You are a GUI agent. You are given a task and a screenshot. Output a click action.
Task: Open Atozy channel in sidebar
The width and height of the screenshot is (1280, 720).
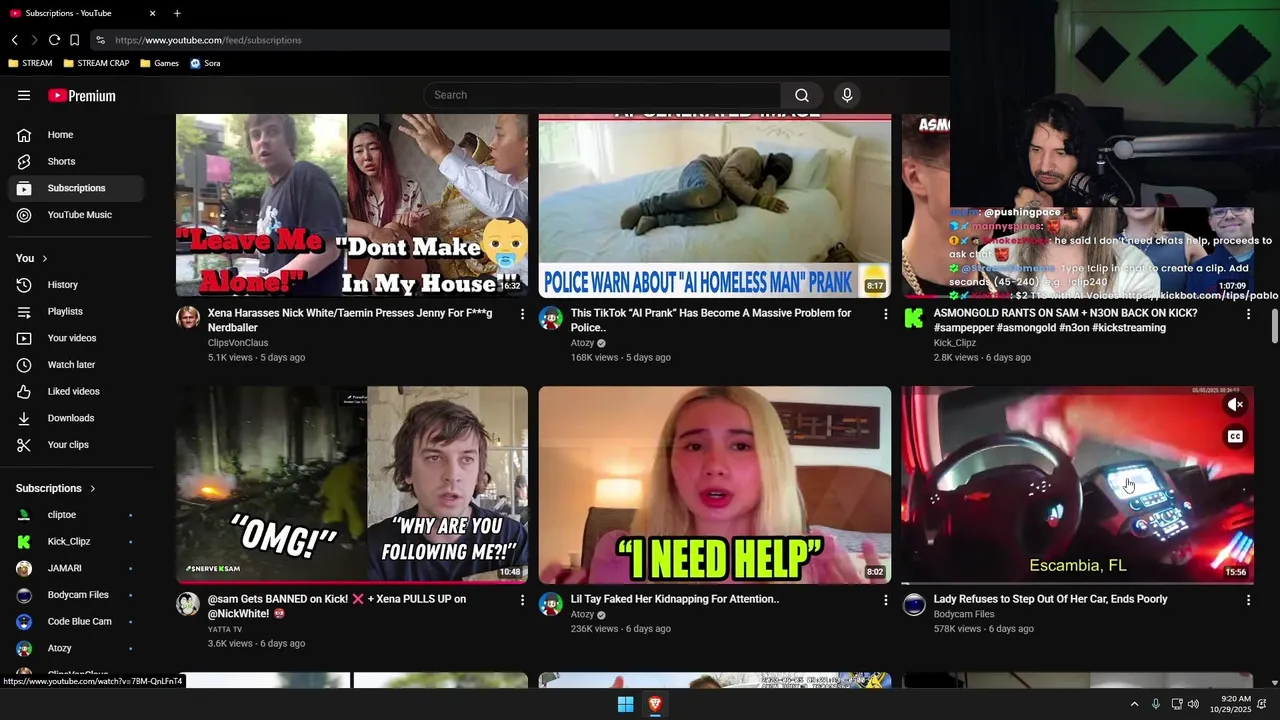click(x=76, y=648)
